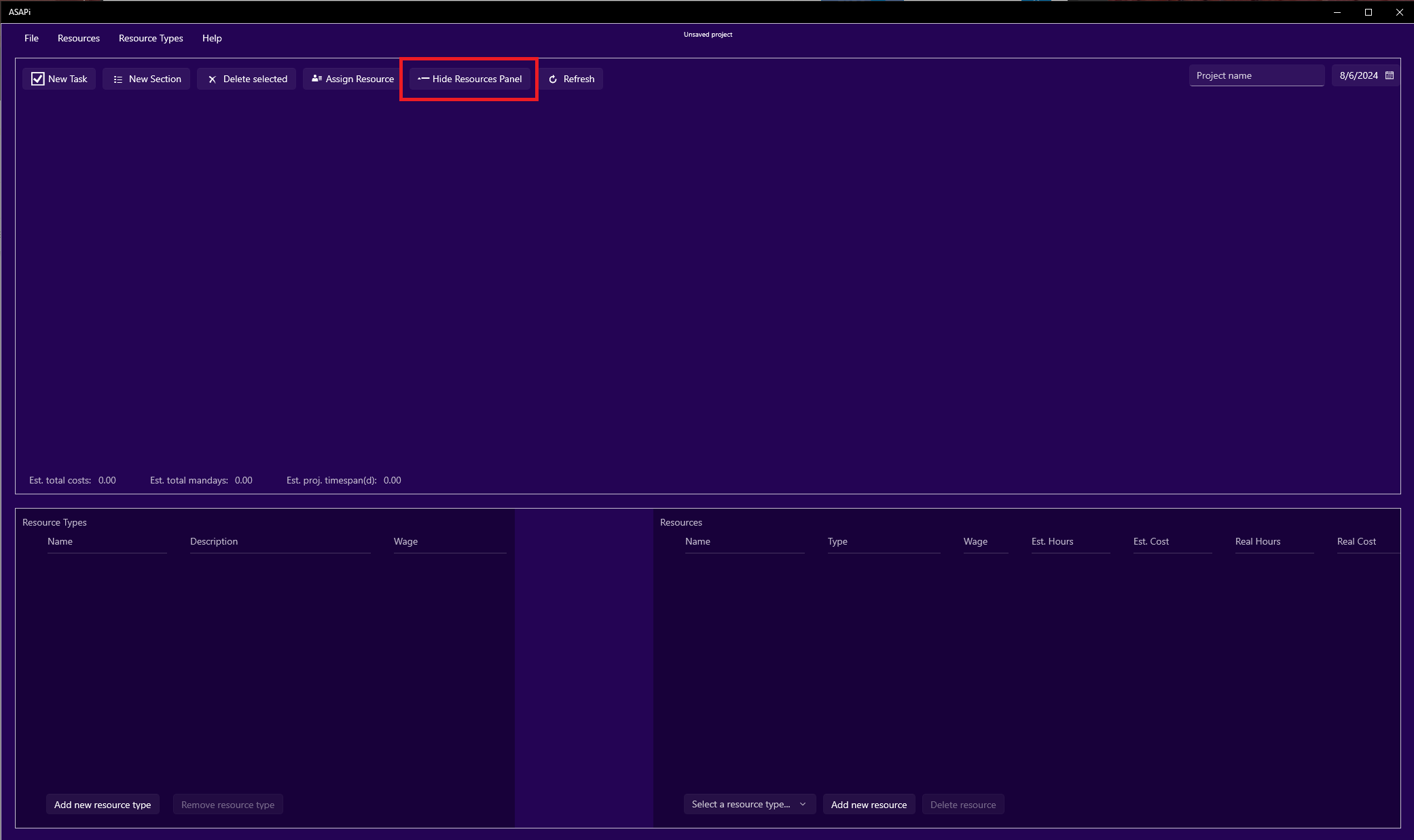Click Delete resource
The width and height of the screenshot is (1414, 840).
(x=962, y=804)
